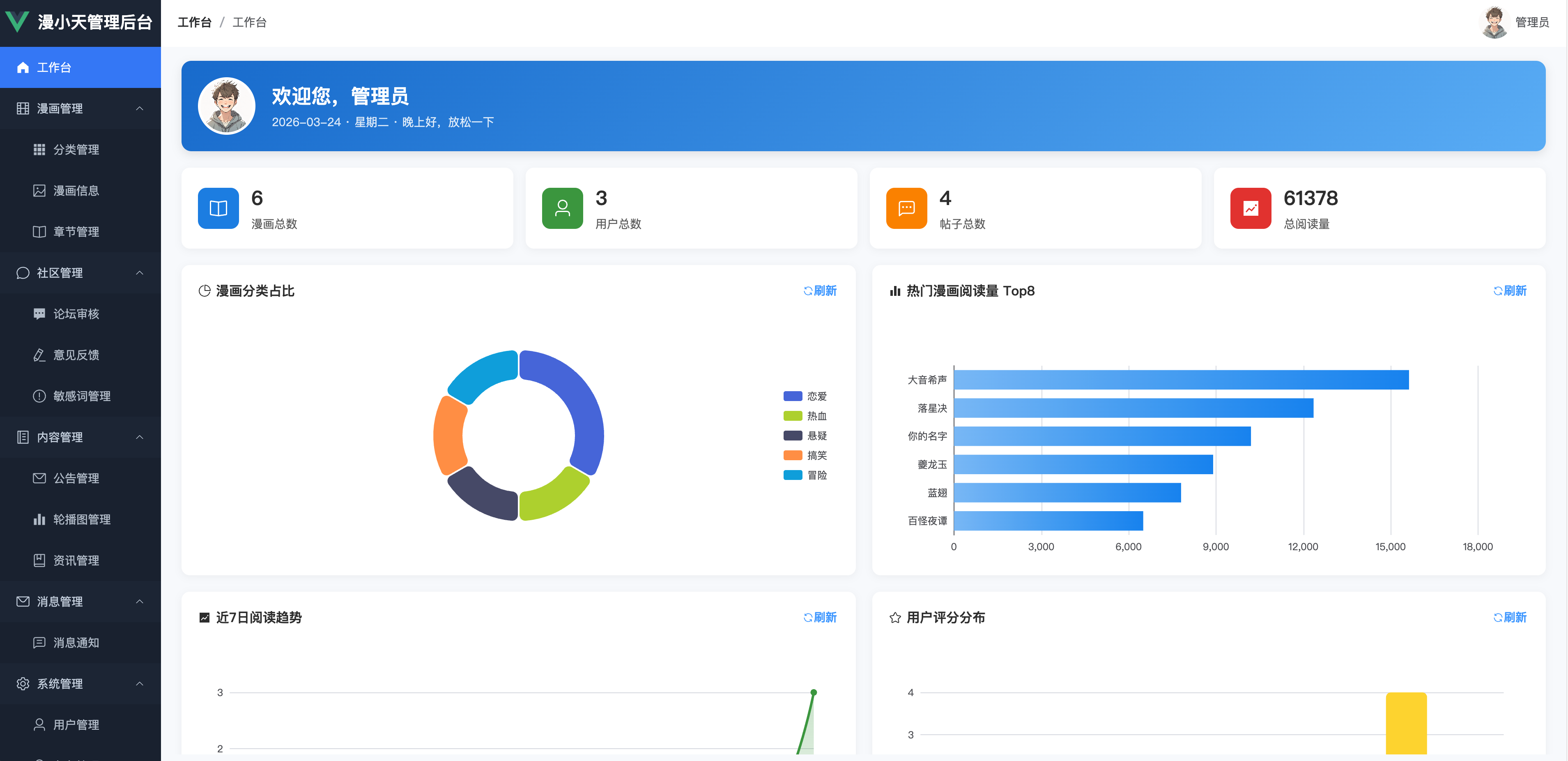The width and height of the screenshot is (1568, 761).
Task: Open 章节管理 menu item
Action: [80, 232]
